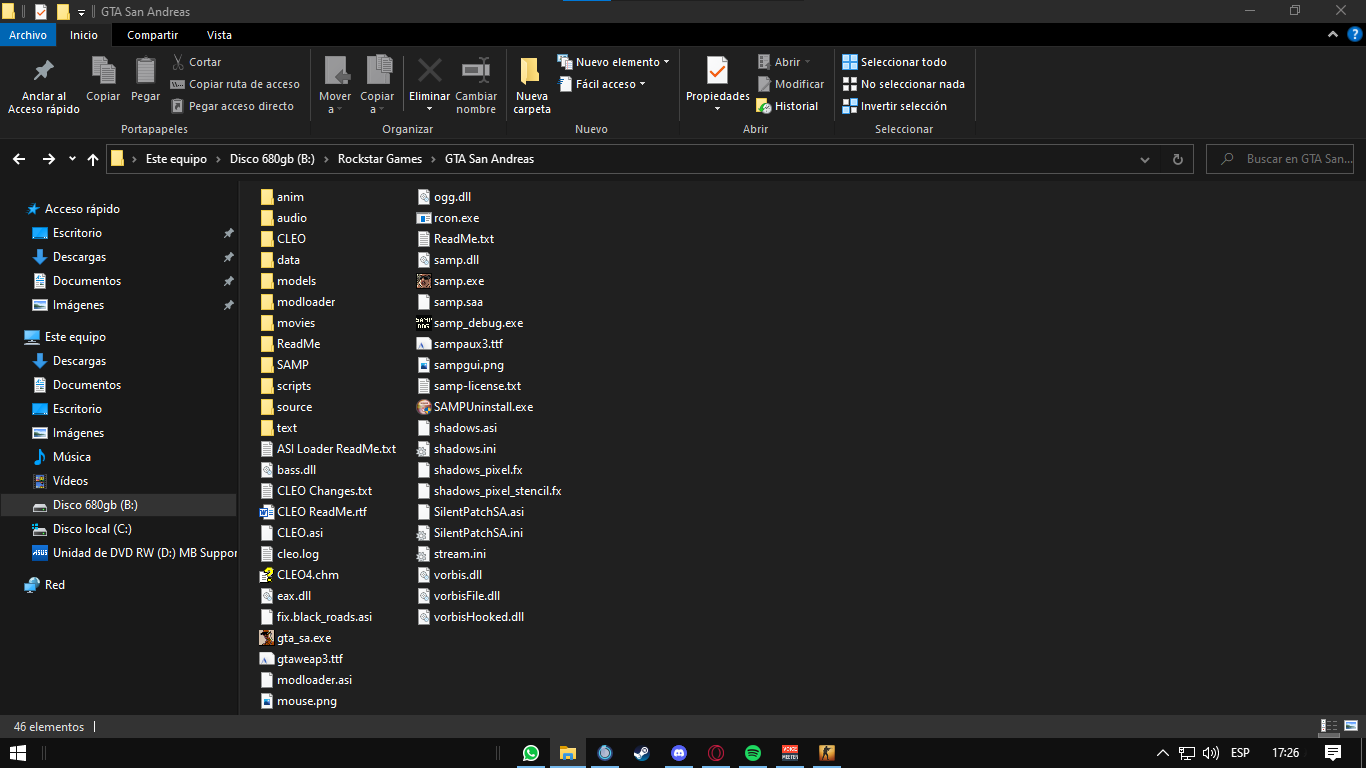Open the Archivo menu
Screen dimensions: 1366x768
coord(28,35)
